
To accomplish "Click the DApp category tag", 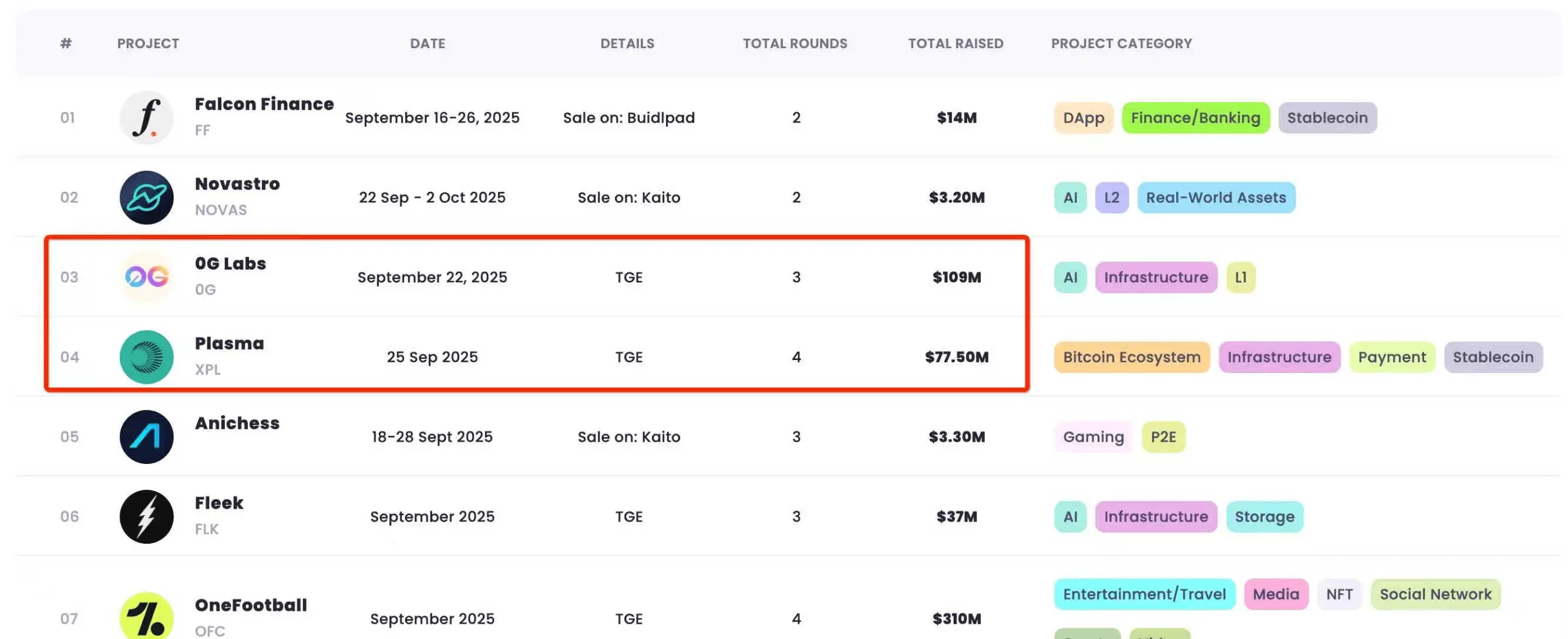I will pyautogui.click(x=1084, y=117).
